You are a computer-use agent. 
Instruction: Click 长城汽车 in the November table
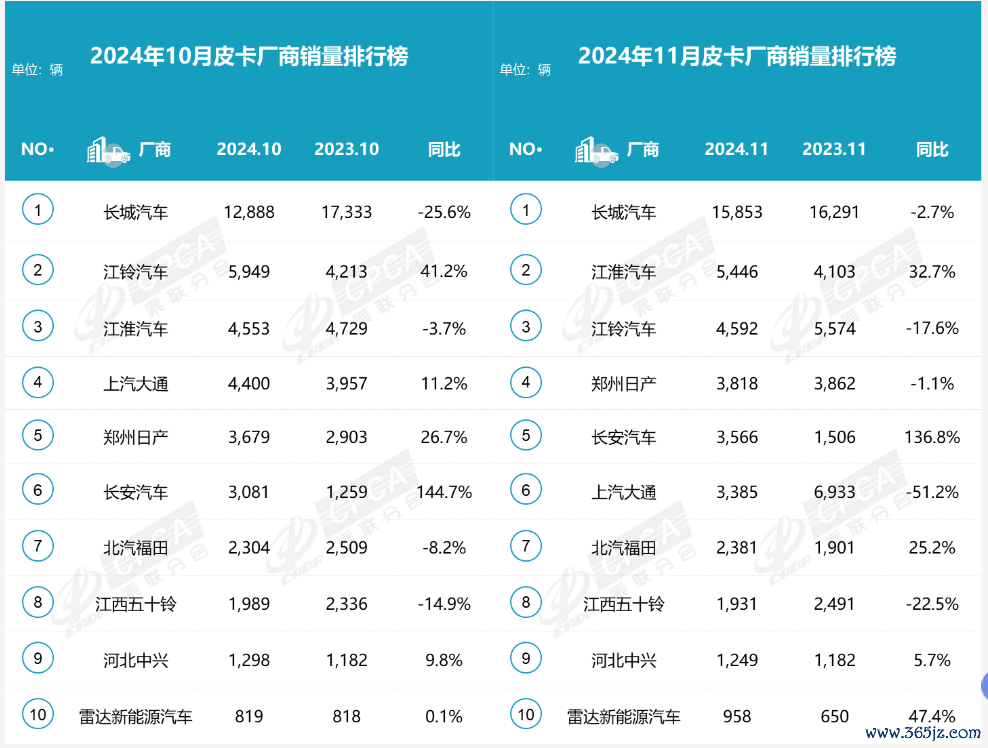[x=624, y=212]
